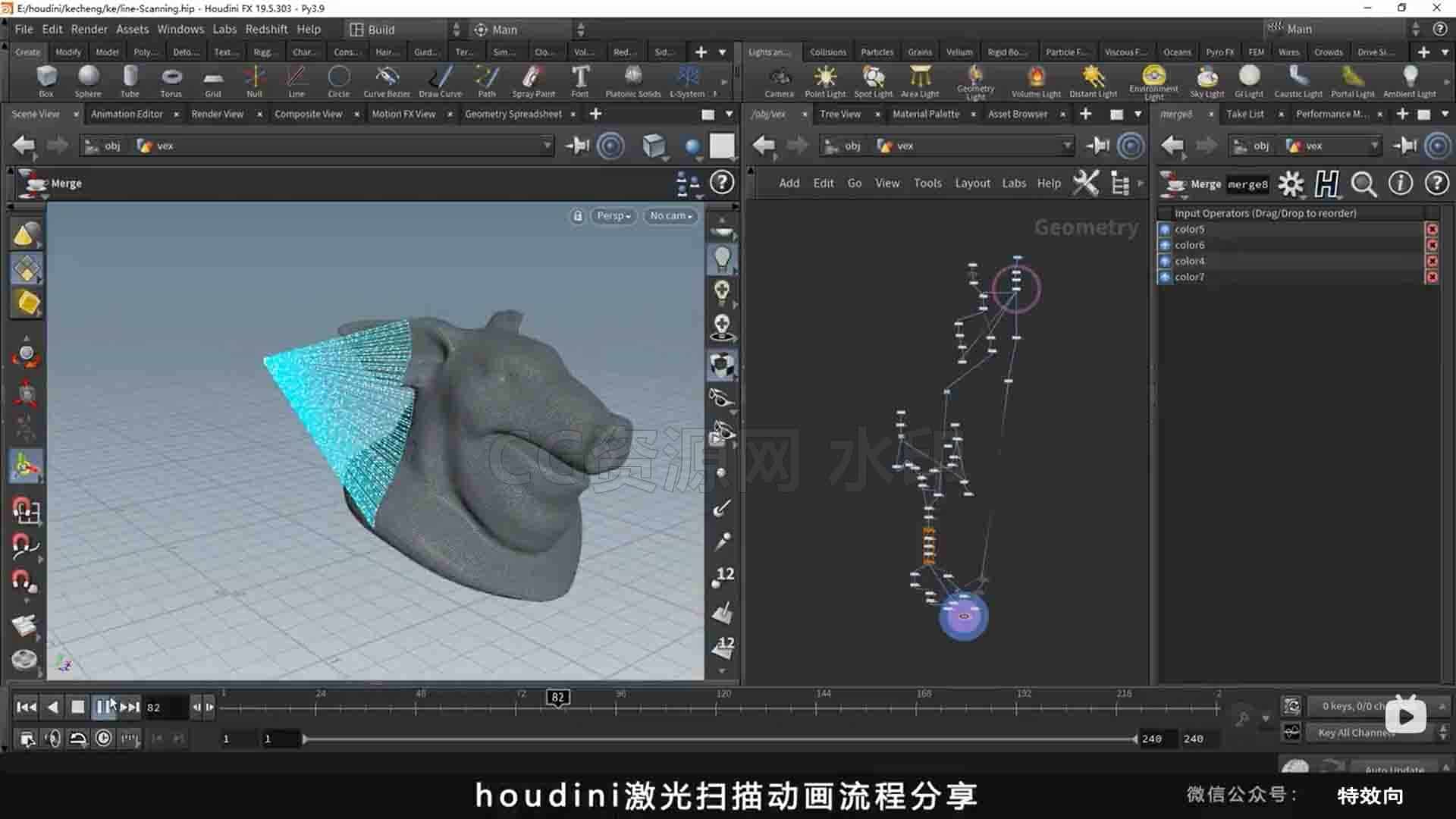Screen dimensions: 1456x819
Task: Create a Sphere from the shelf
Action: (x=88, y=81)
